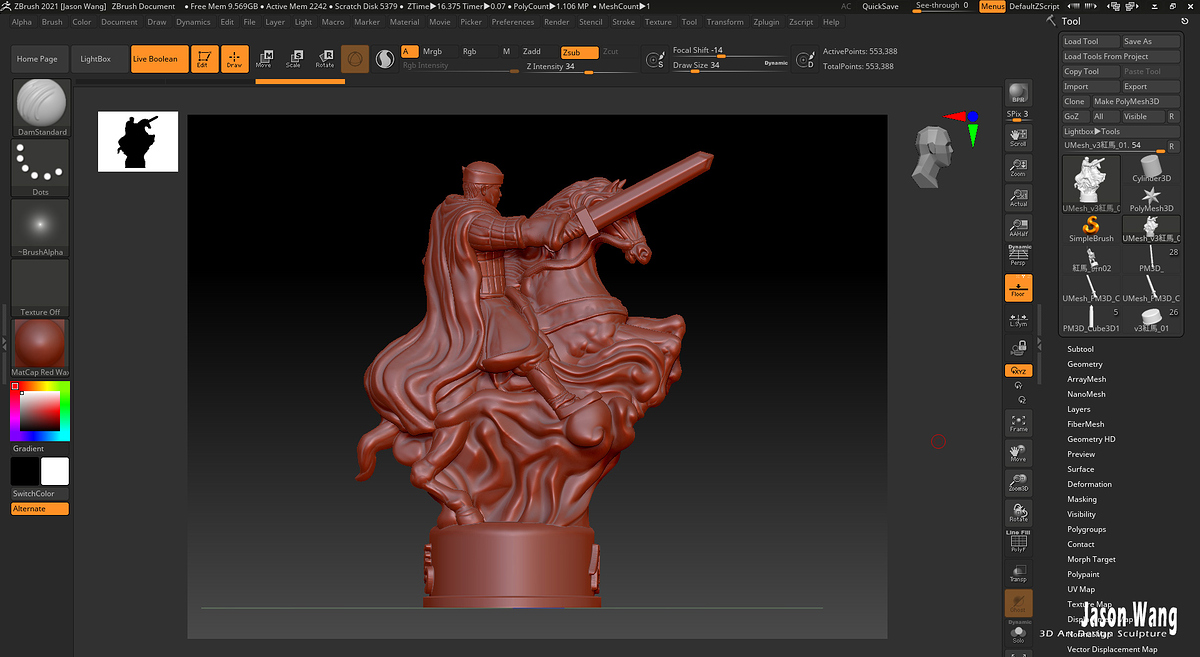This screenshot has height=657, width=1200.
Task: Toggle Edit mode button
Action: click(203, 59)
